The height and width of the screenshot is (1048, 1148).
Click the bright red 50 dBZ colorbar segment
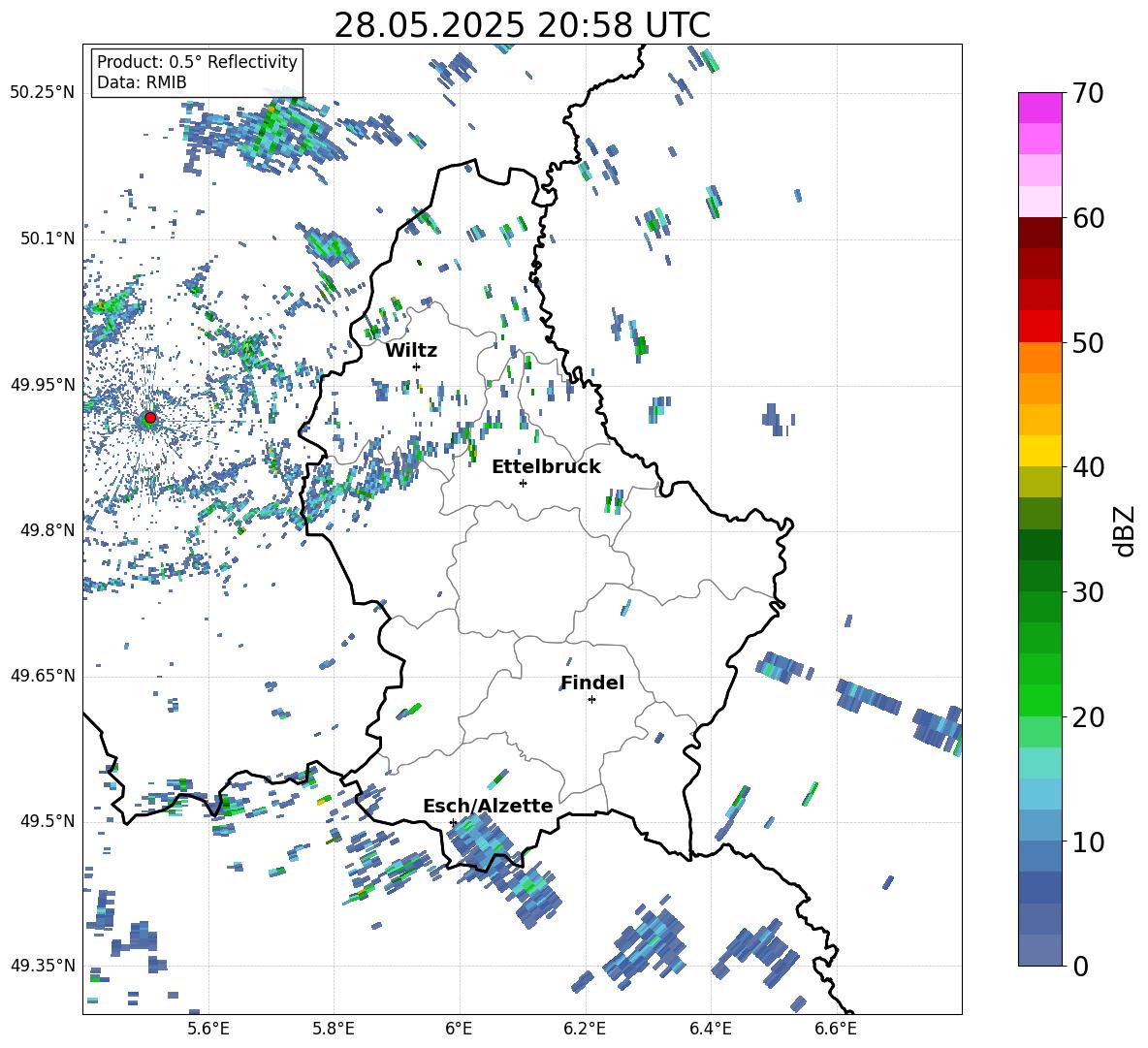(x=1039, y=327)
